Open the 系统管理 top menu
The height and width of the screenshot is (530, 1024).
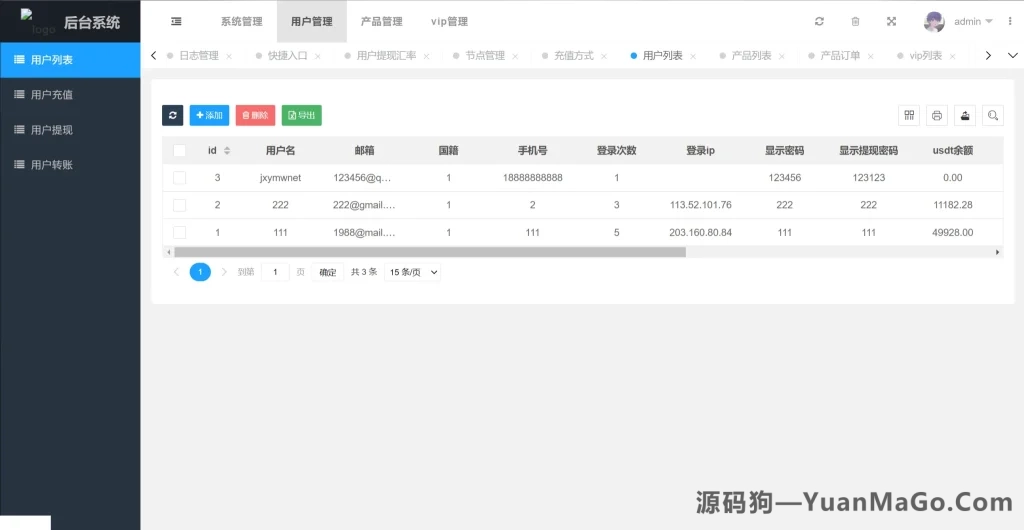[x=242, y=22]
